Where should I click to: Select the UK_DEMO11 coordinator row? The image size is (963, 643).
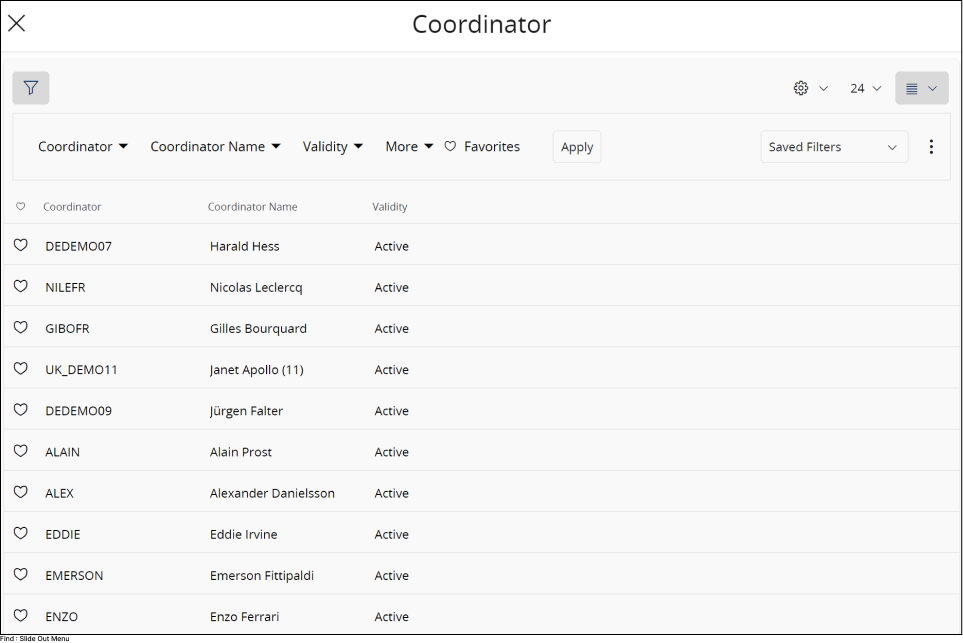[81, 369]
